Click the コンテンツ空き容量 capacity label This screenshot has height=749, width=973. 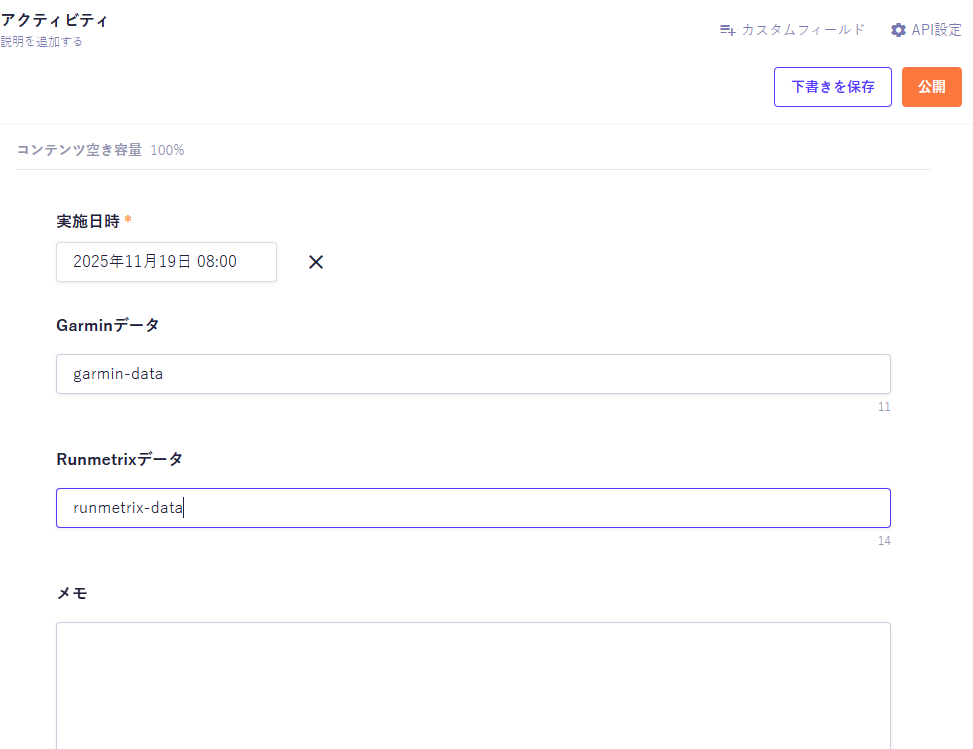point(79,150)
